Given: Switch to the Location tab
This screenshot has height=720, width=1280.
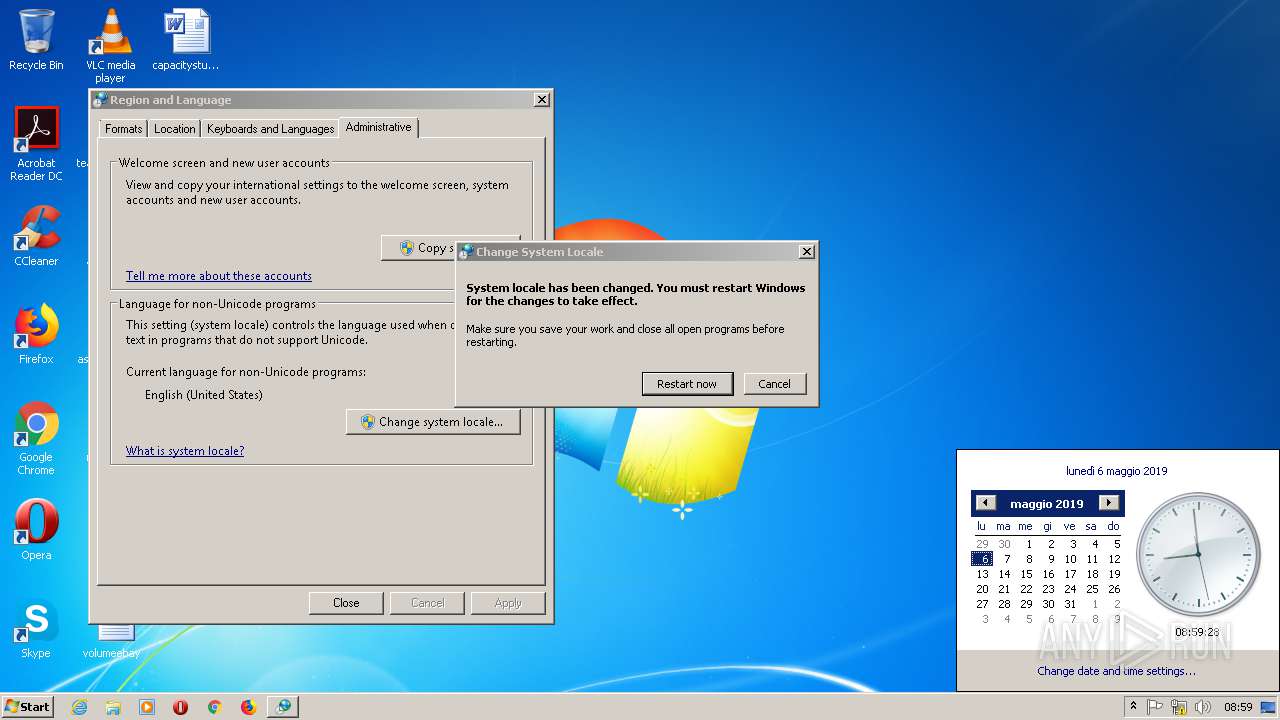Looking at the screenshot, I should pos(175,129).
